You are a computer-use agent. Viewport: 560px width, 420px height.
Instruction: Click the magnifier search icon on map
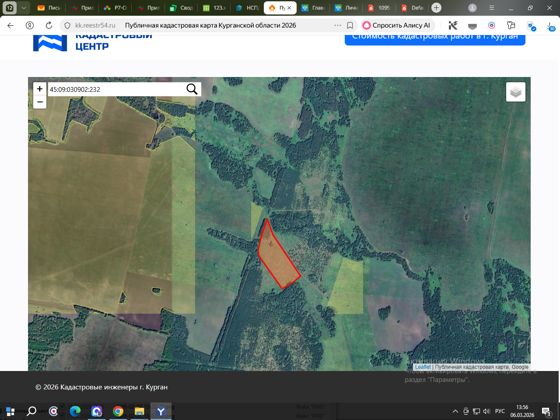pos(192,89)
